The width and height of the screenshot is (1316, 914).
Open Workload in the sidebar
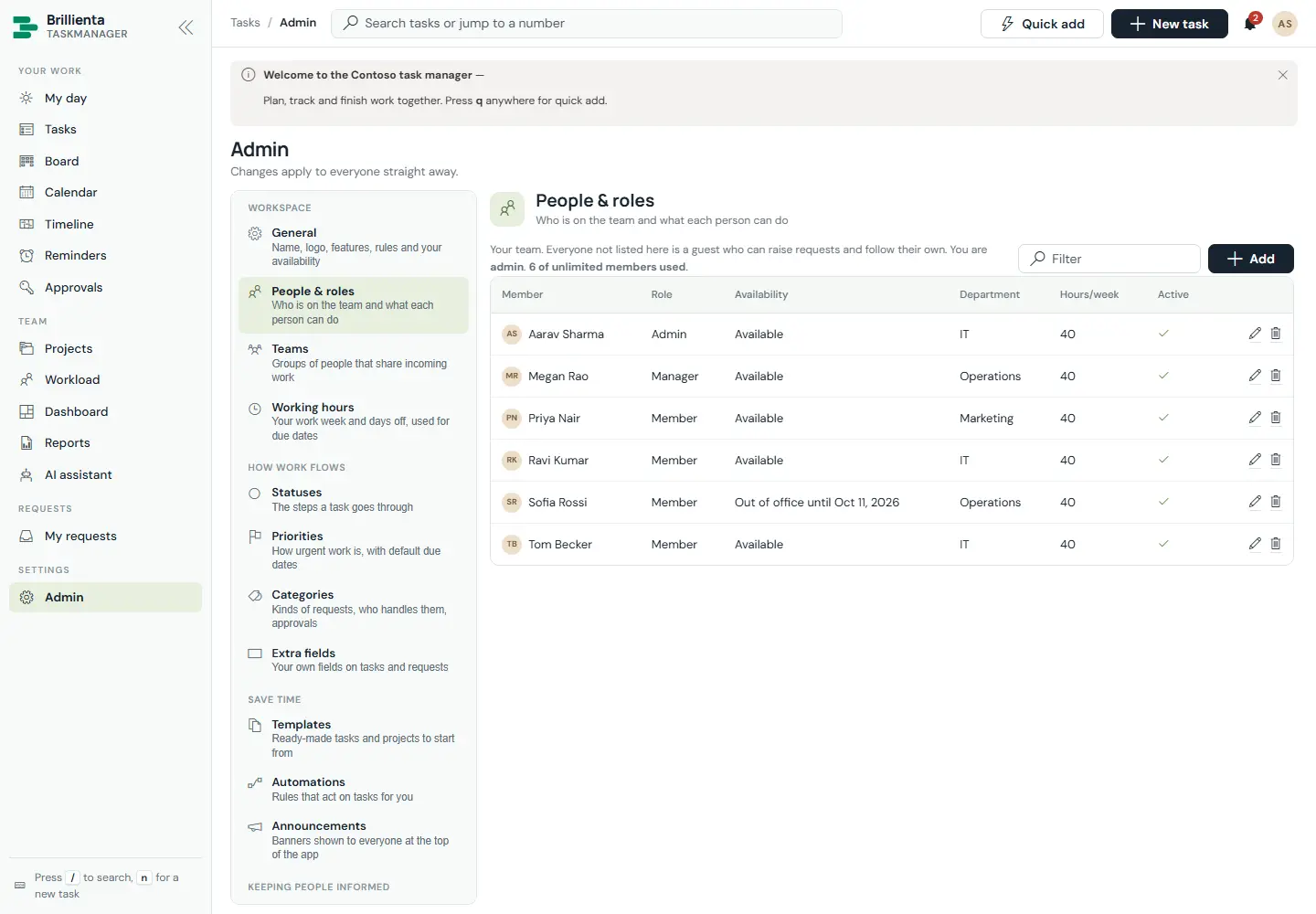[105, 379]
